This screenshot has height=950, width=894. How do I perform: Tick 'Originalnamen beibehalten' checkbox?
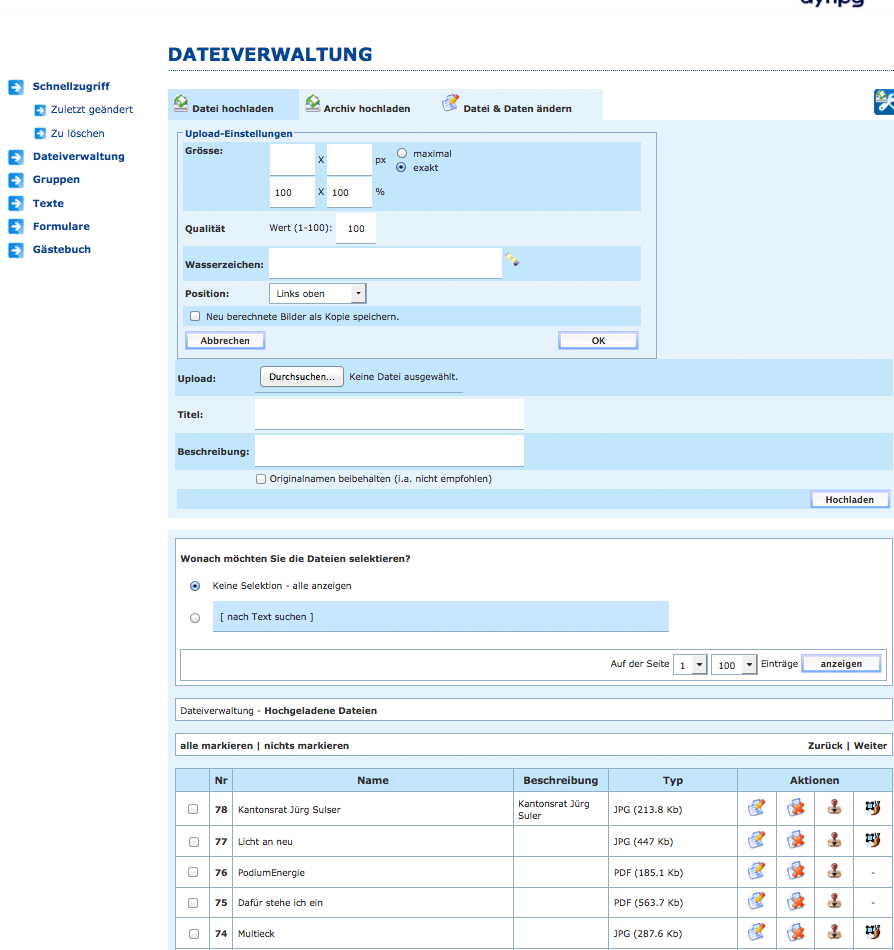(261, 479)
